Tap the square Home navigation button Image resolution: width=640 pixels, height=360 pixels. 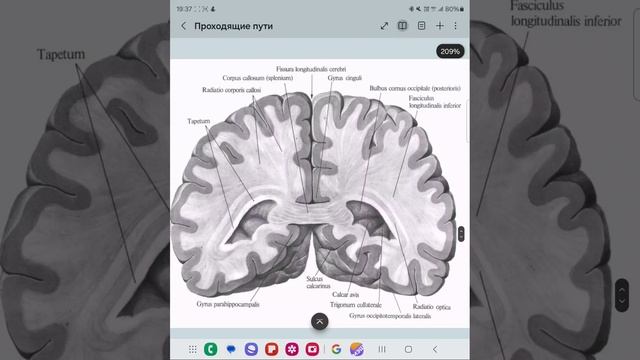click(408, 349)
